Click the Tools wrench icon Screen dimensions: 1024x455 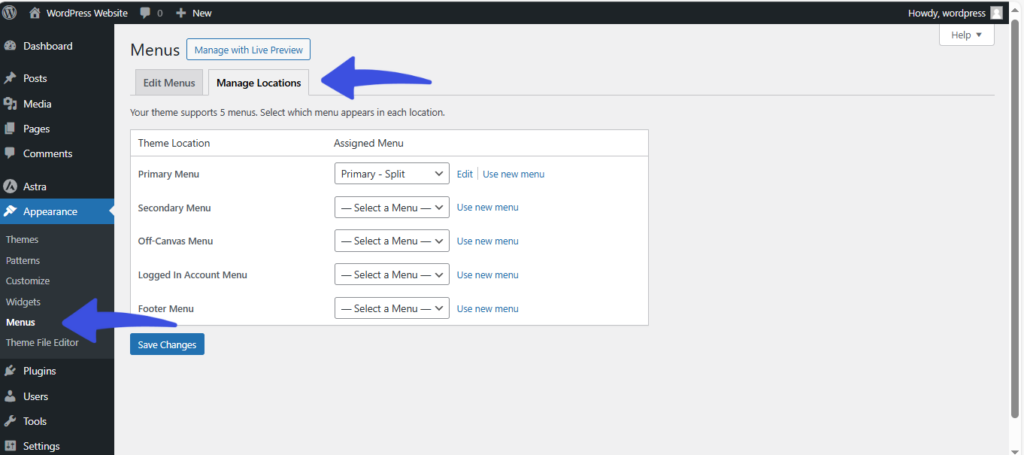tap(10, 421)
